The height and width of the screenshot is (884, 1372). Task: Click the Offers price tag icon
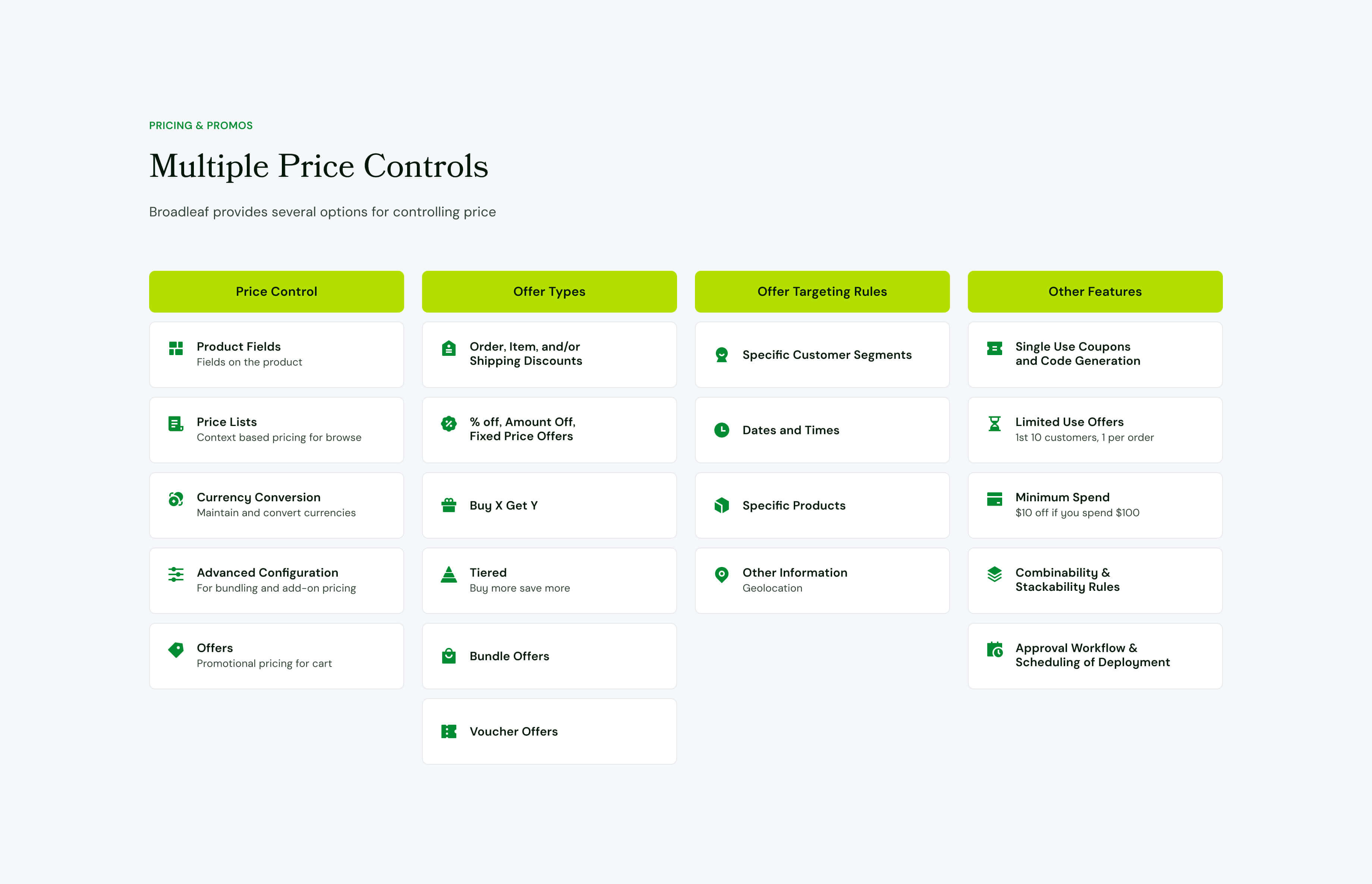tap(176, 650)
